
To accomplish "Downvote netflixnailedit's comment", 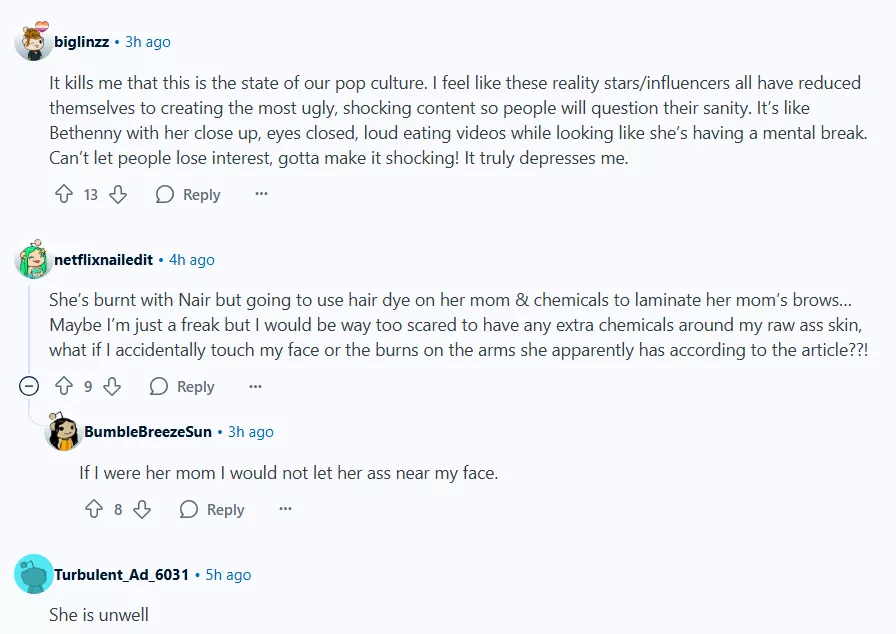I will 112,387.
